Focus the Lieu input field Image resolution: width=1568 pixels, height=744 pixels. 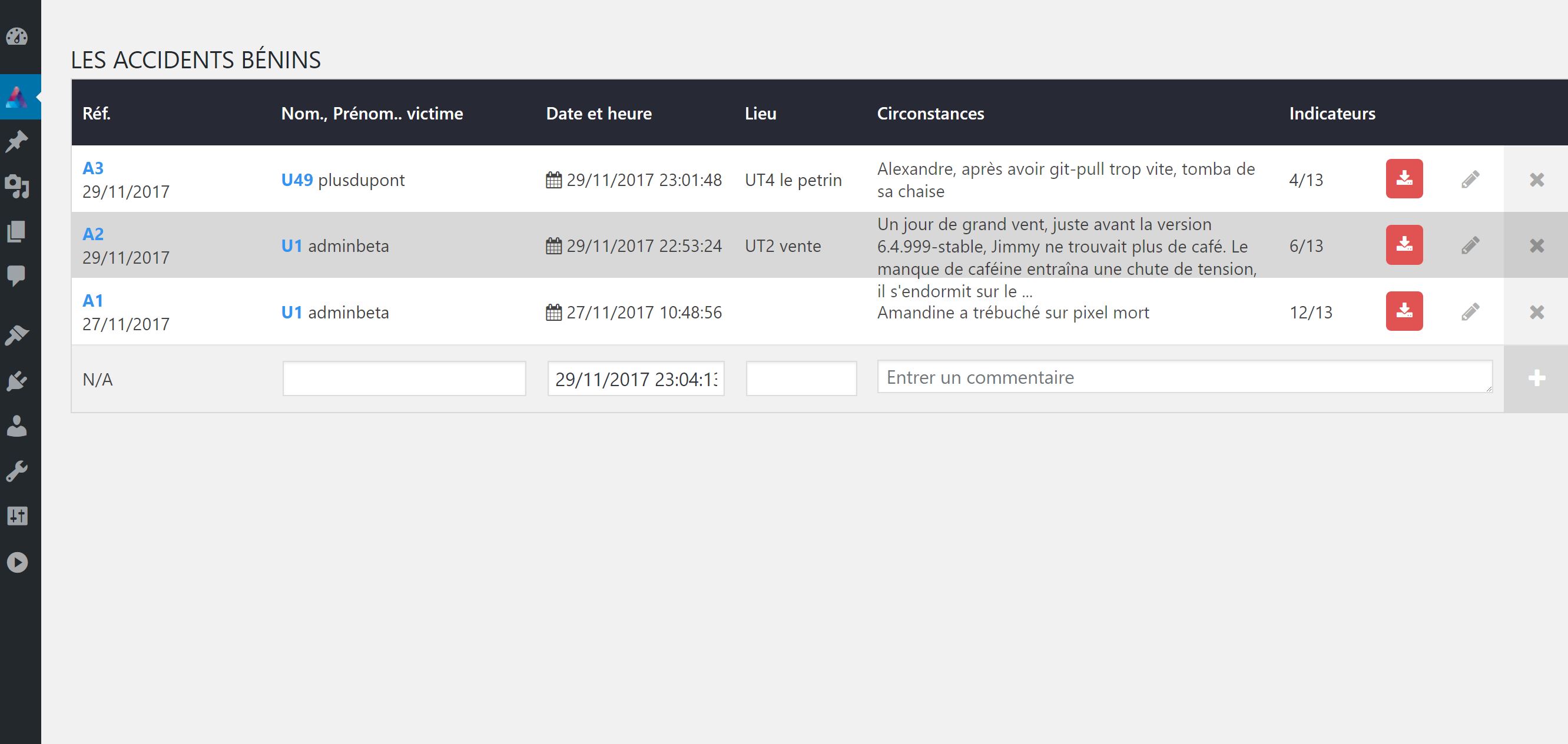(x=801, y=378)
